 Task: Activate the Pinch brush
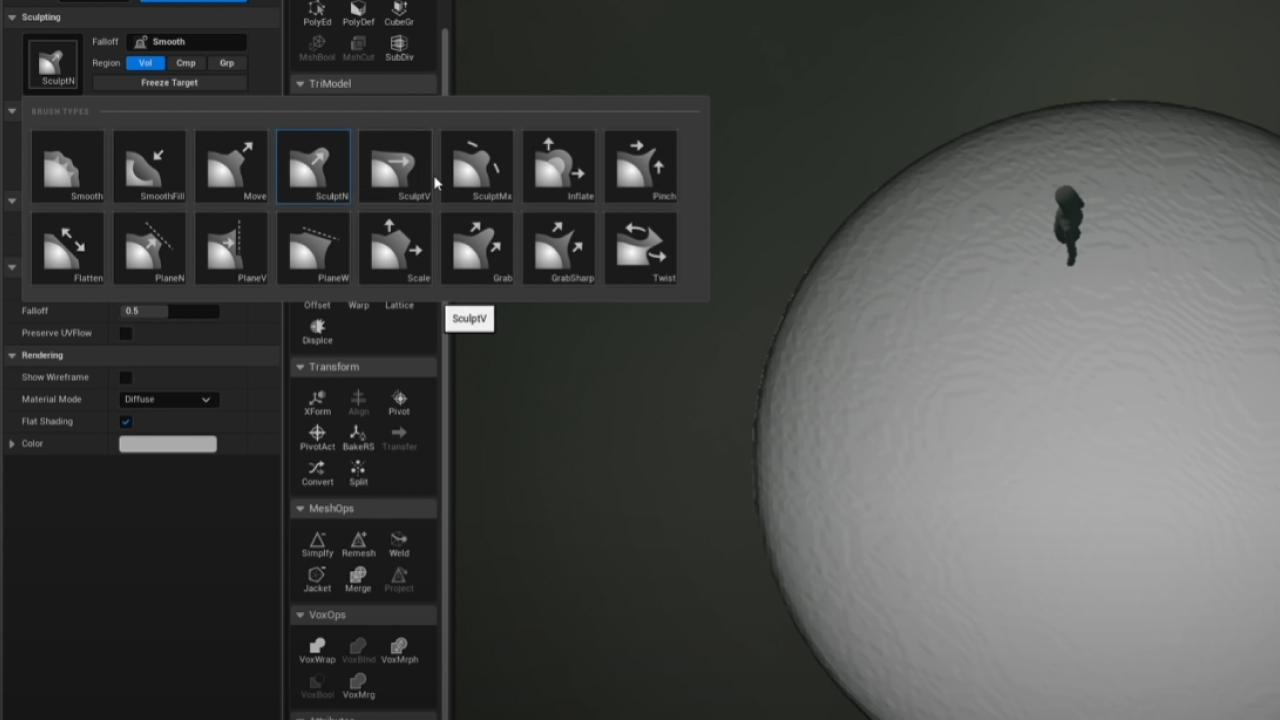(x=641, y=166)
